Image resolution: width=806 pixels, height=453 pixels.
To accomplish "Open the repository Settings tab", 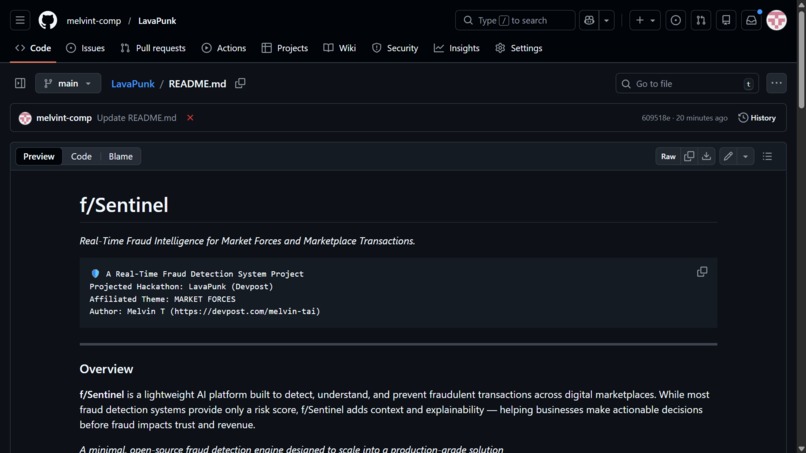I will 519,48.
